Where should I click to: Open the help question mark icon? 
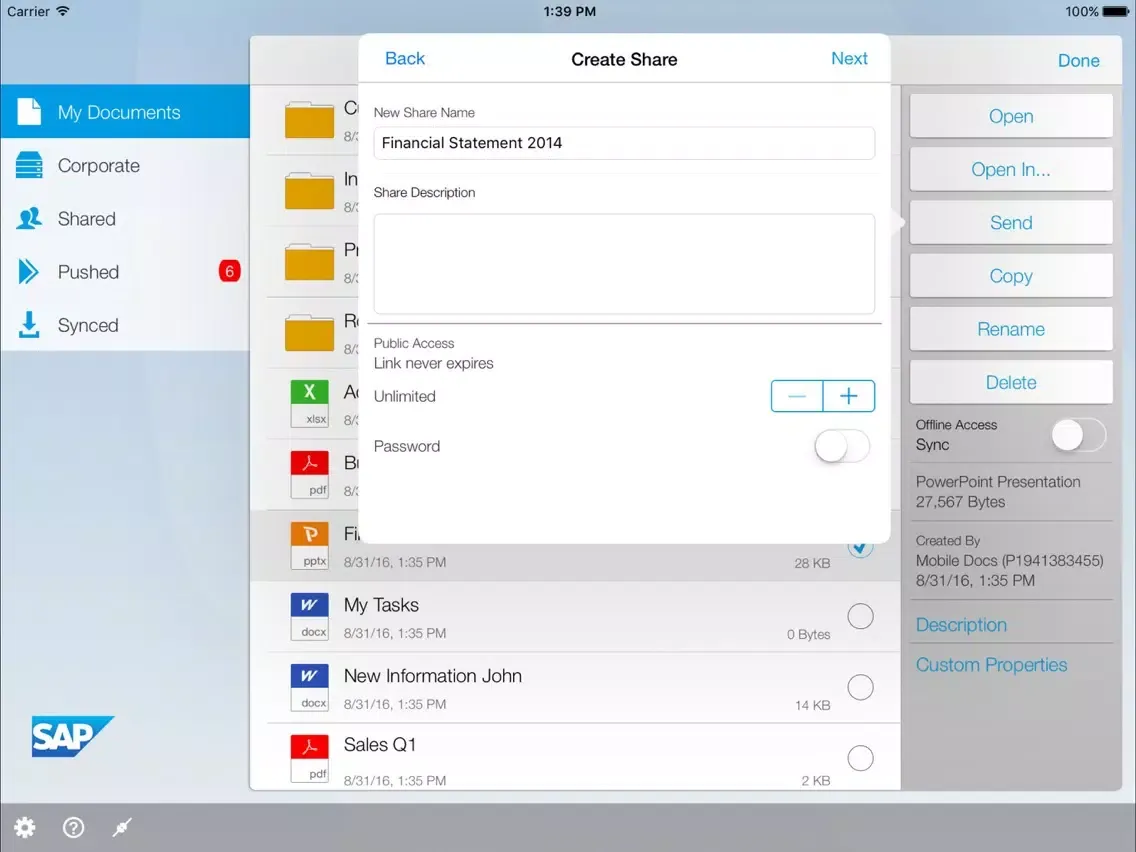[73, 827]
